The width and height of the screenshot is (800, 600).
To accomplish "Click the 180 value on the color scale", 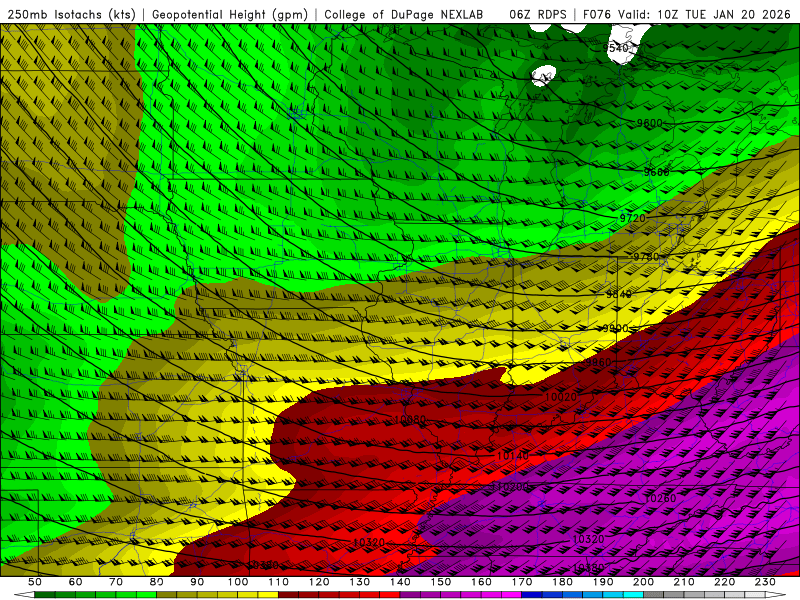I will 563,582.
